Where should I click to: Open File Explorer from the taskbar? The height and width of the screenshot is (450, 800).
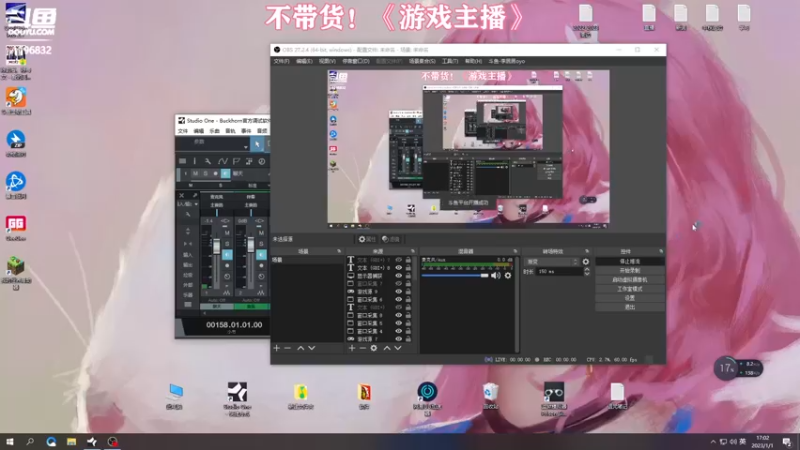tap(71, 442)
